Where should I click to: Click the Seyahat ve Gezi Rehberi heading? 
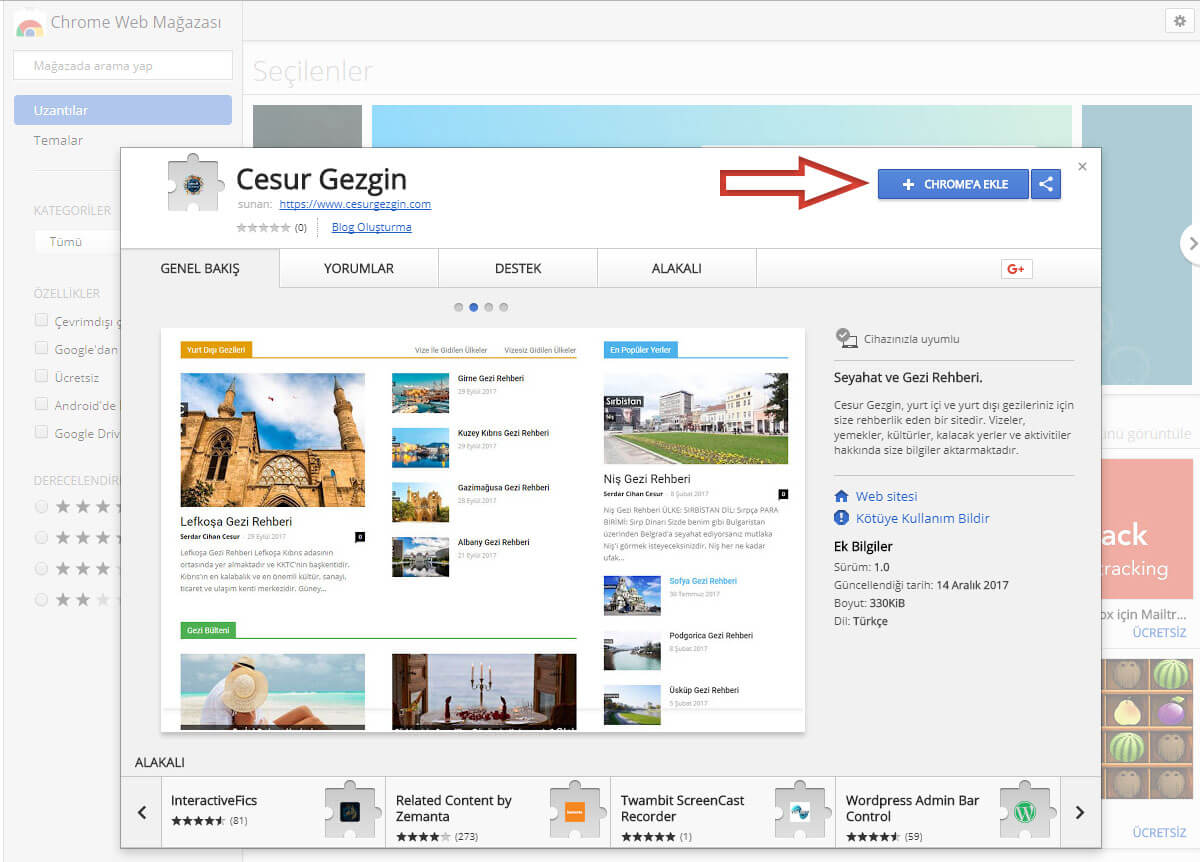pos(908,377)
